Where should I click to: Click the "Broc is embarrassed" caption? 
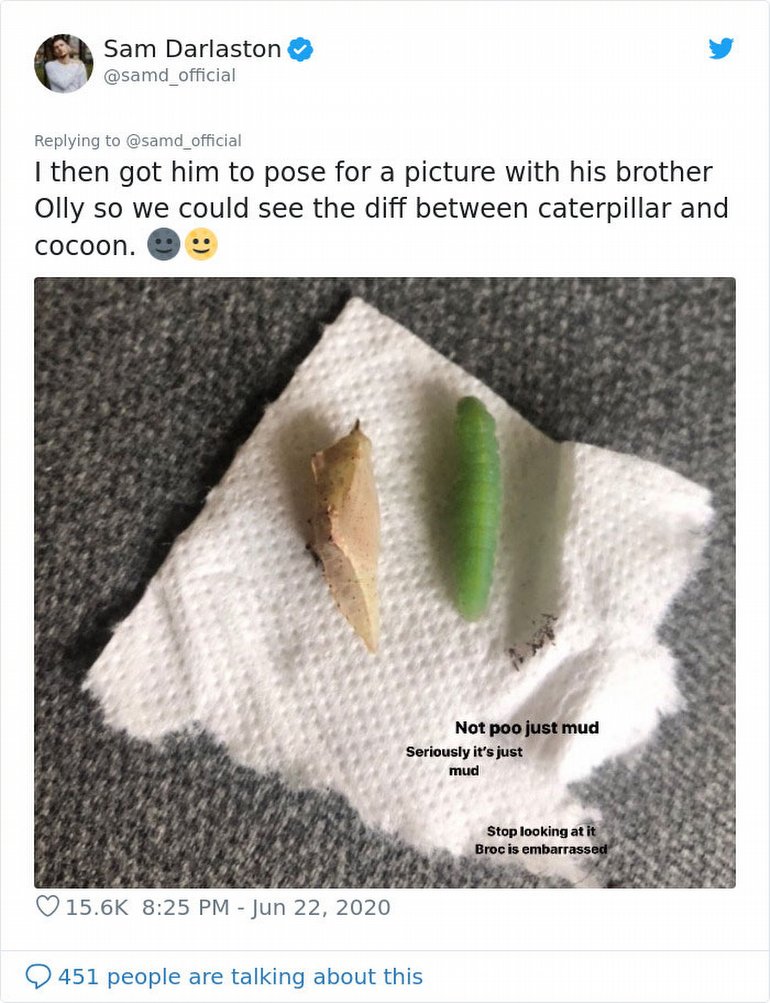click(x=540, y=849)
